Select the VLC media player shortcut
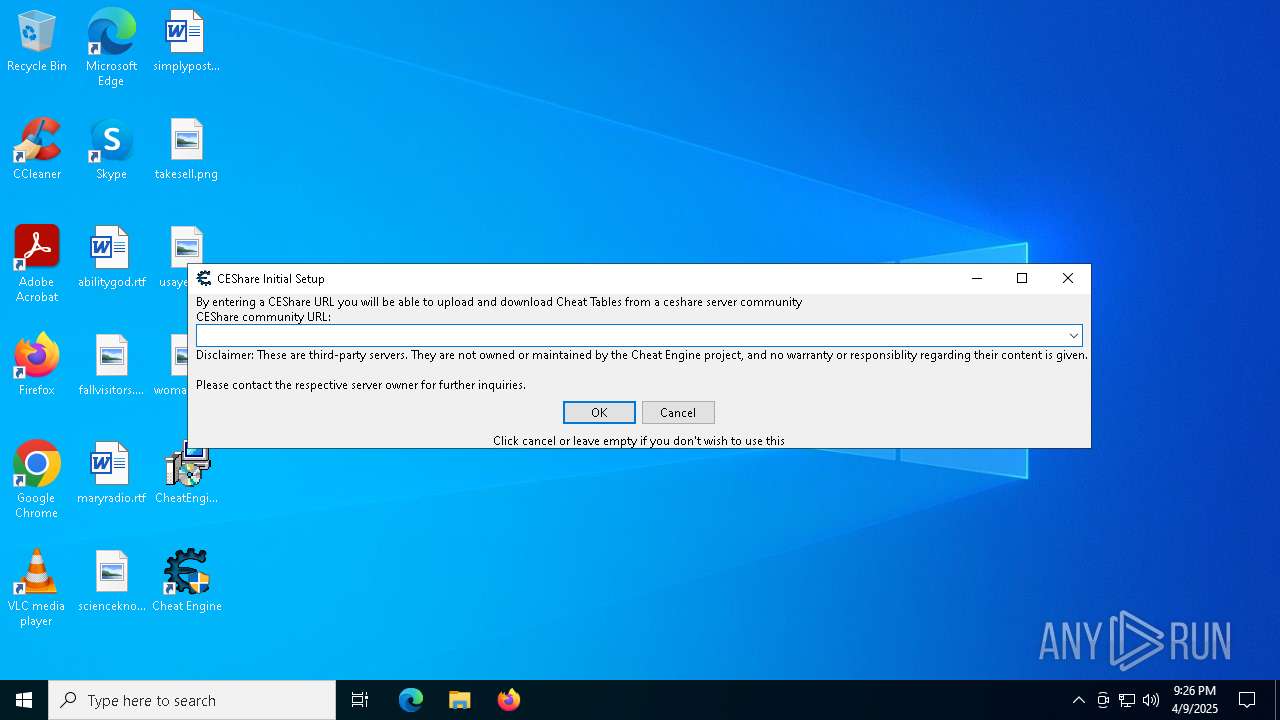This screenshot has height=720, width=1280. point(37,588)
